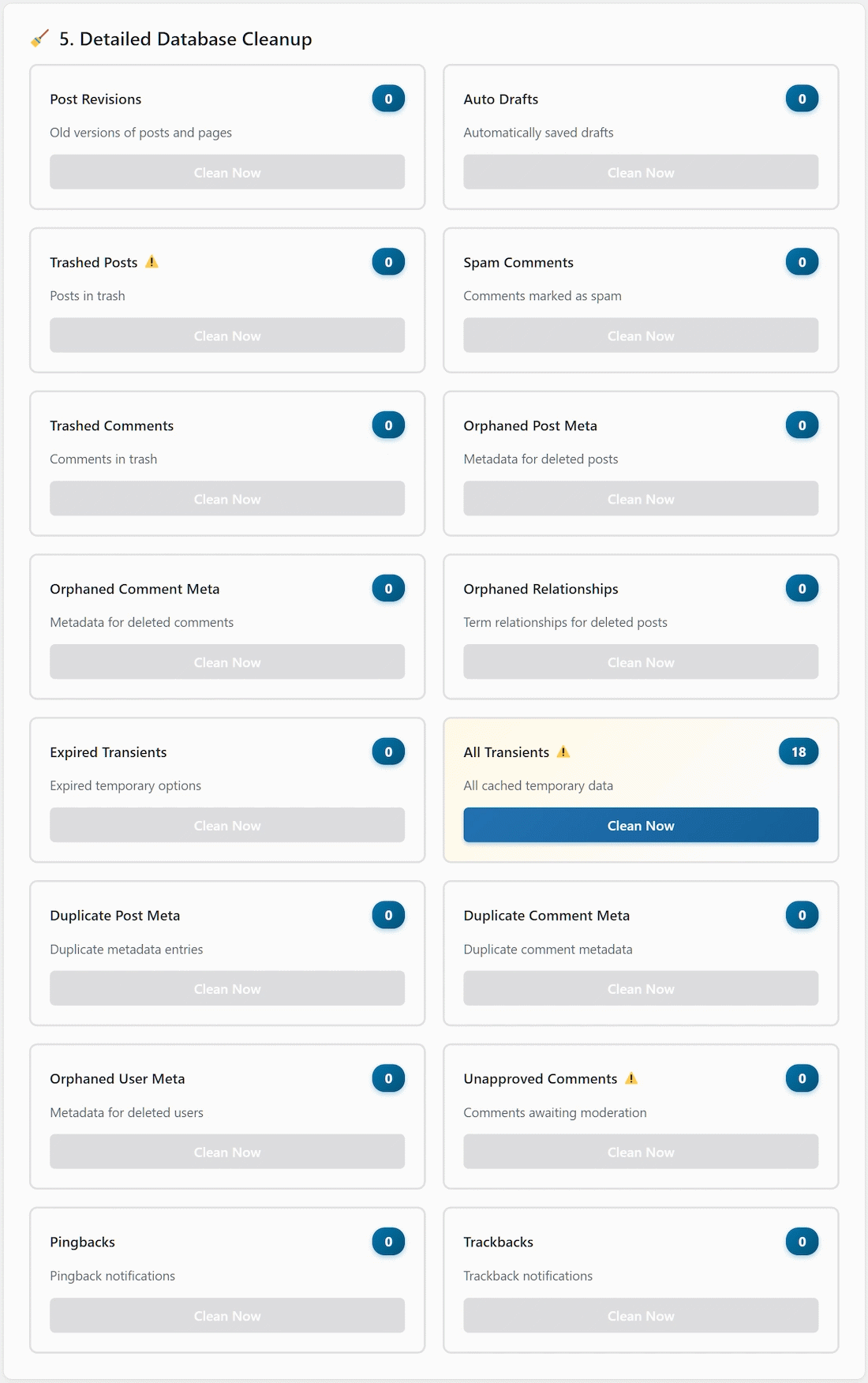This screenshot has height=1383, width=868.
Task: Click Clean Now under Duplicate Post Meta
Action: pyautogui.click(x=227, y=988)
